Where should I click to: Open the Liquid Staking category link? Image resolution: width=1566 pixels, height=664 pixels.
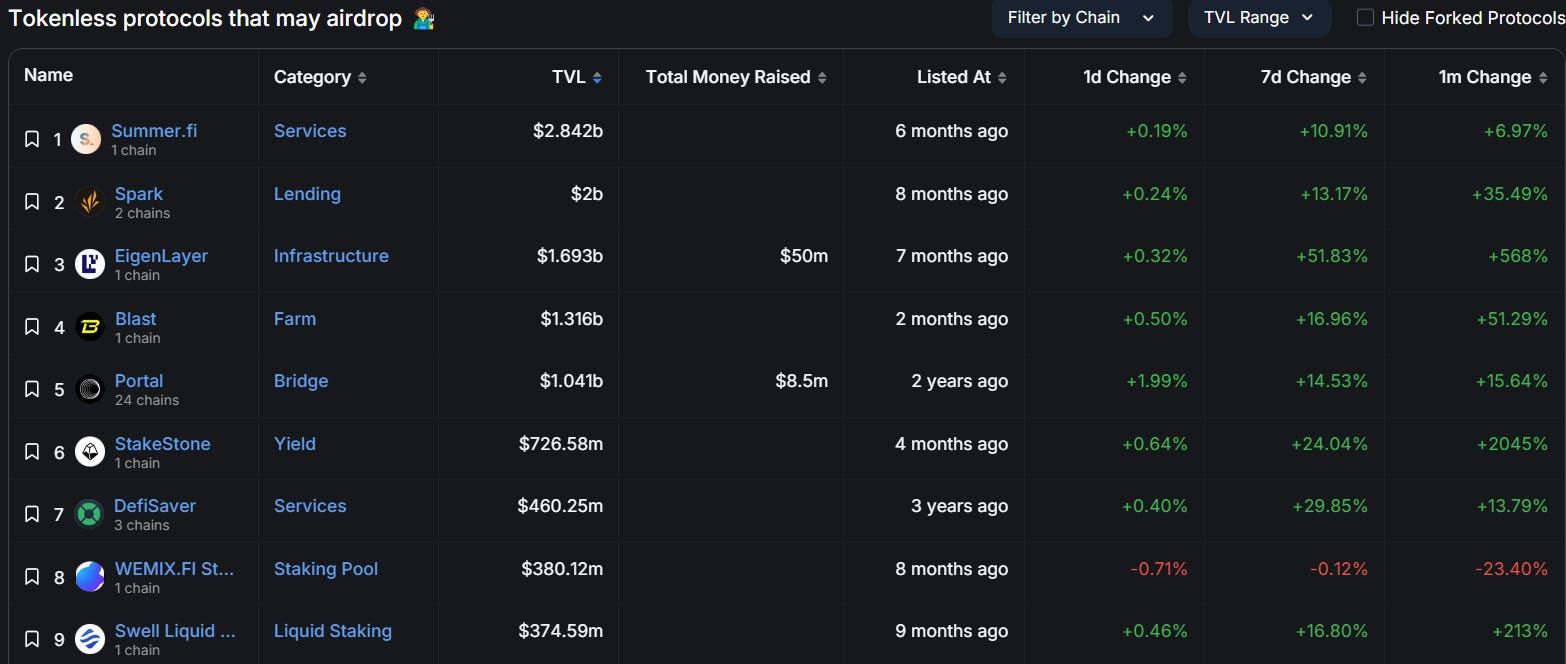[333, 631]
